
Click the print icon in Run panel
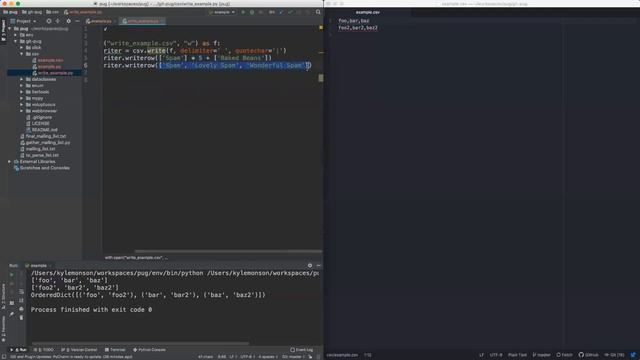point(21,309)
